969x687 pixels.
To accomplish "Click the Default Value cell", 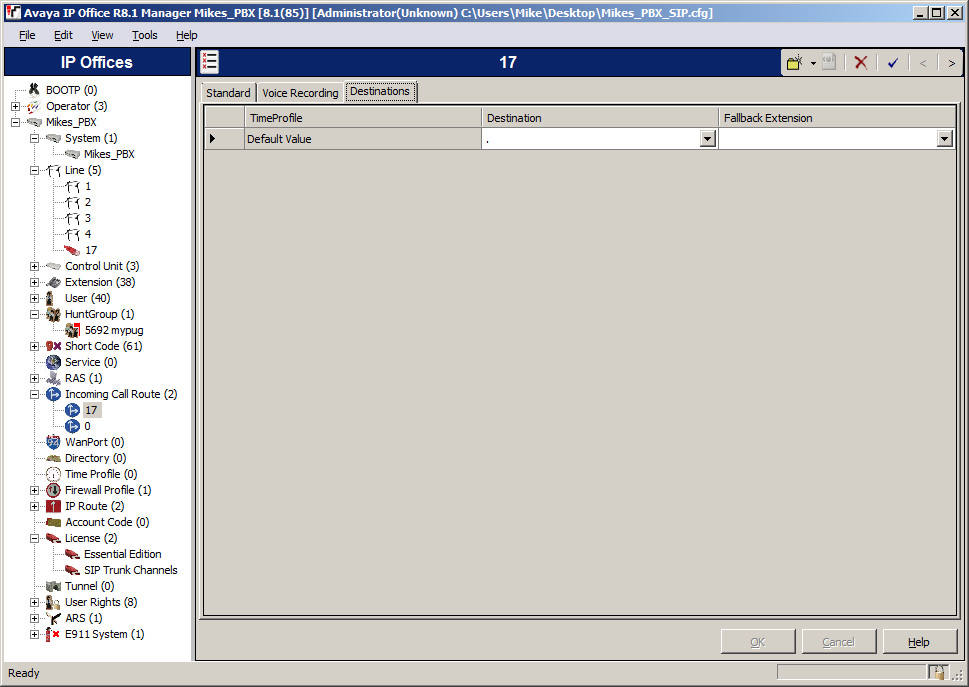I will (x=363, y=139).
